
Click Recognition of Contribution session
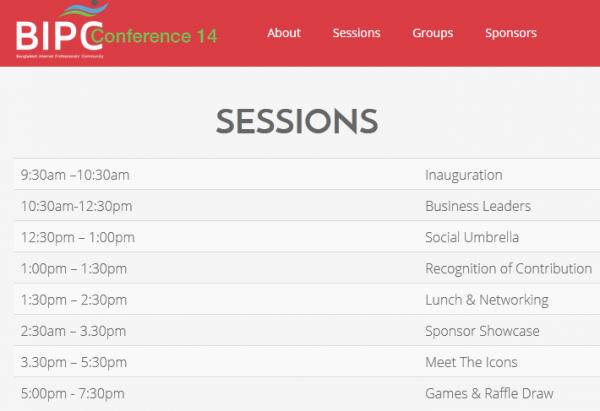[508, 268]
